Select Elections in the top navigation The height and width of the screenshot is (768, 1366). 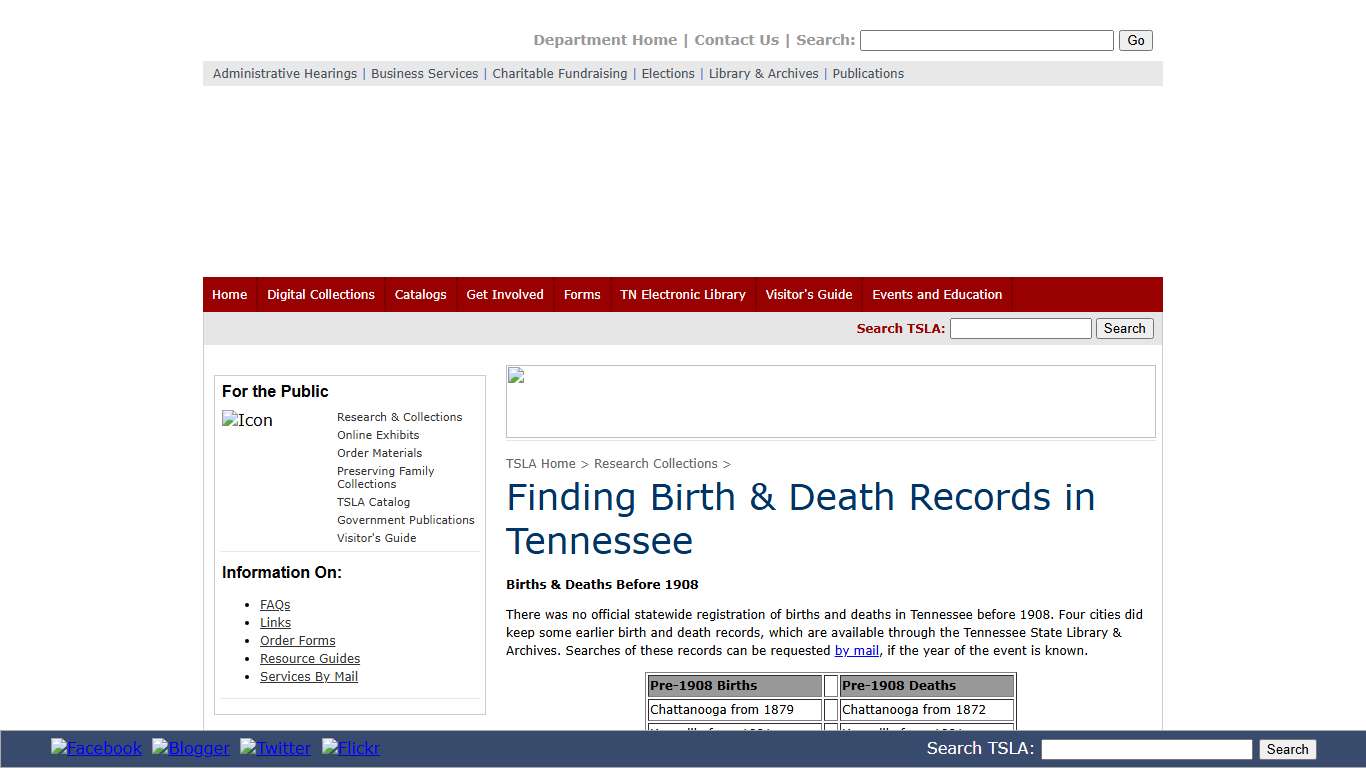tap(667, 73)
